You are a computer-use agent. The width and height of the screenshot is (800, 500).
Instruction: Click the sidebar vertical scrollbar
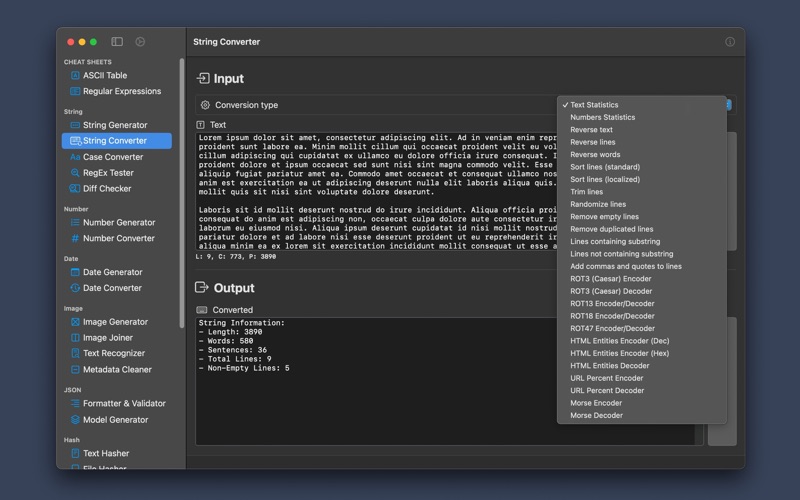(x=181, y=193)
